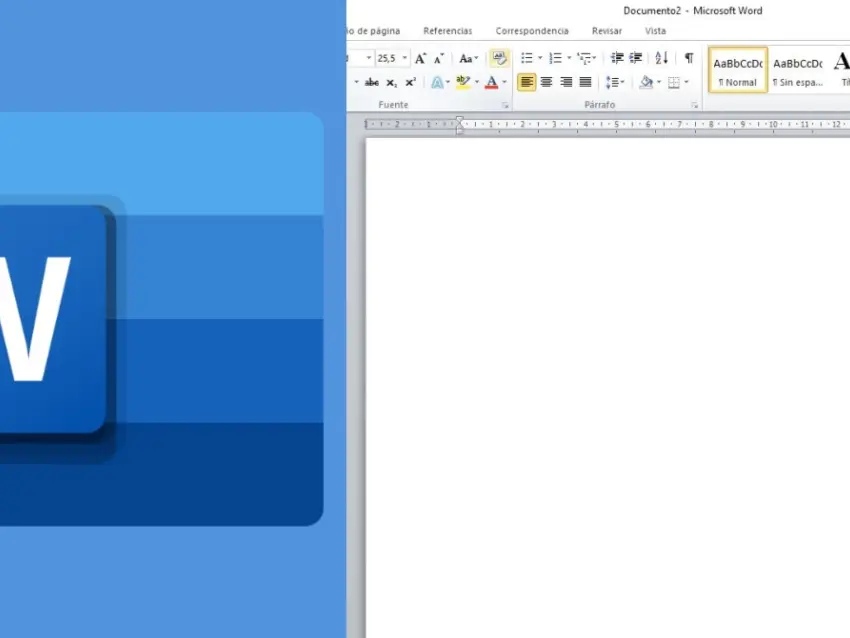Apply strikethrough formatting
Image resolution: width=850 pixels, height=638 pixels.
pos(372,83)
